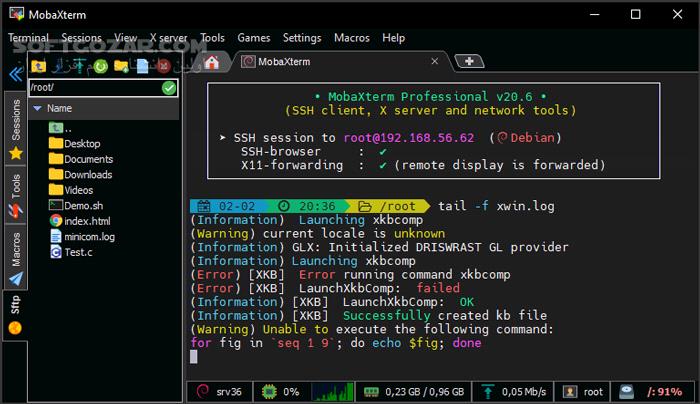Viewport: 700px width, 404px height.
Task: Open the Tools side panel
Action: point(16,196)
